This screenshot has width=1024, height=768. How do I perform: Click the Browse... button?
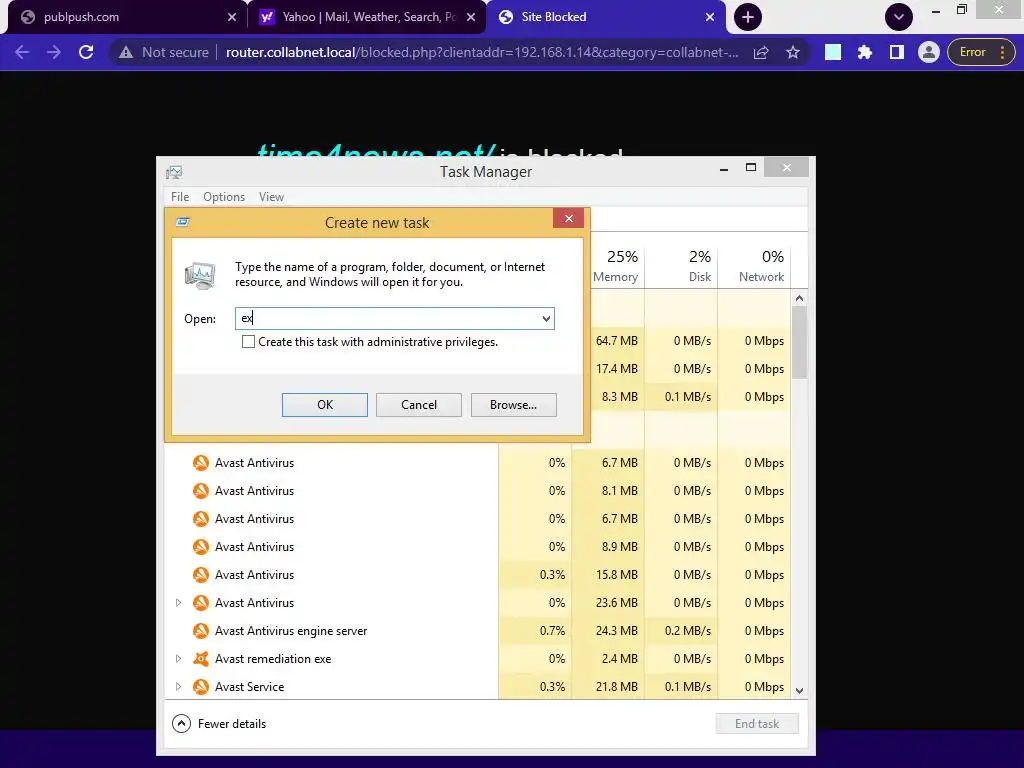point(513,405)
